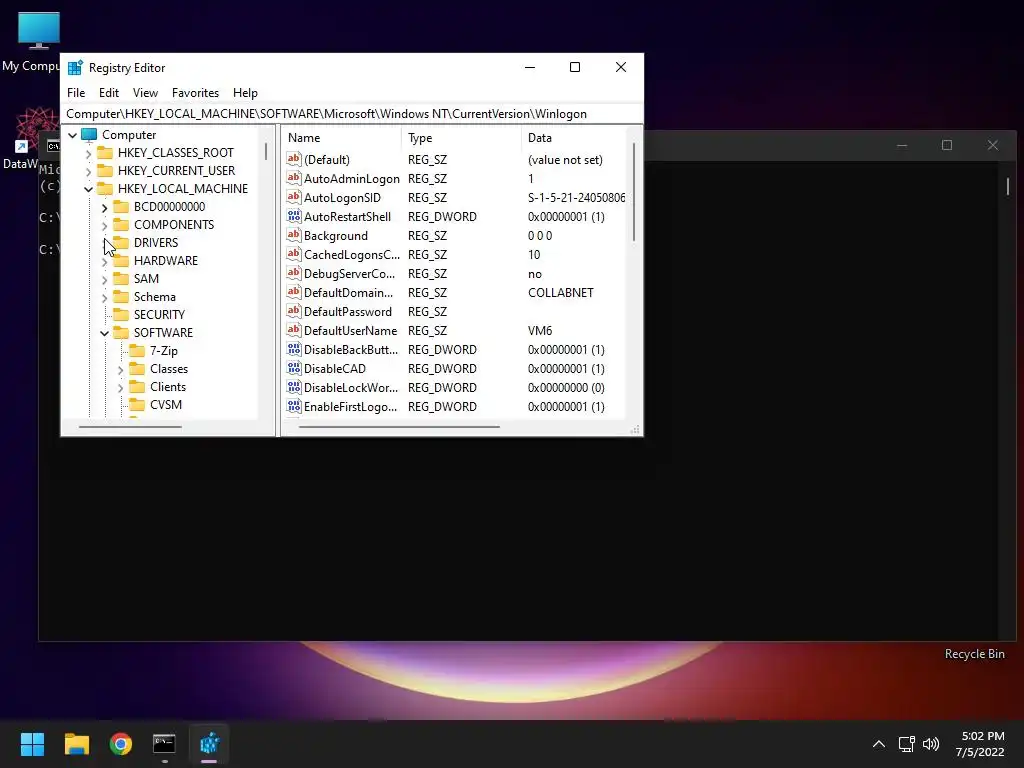Open Google Chrome from taskbar

click(x=121, y=744)
